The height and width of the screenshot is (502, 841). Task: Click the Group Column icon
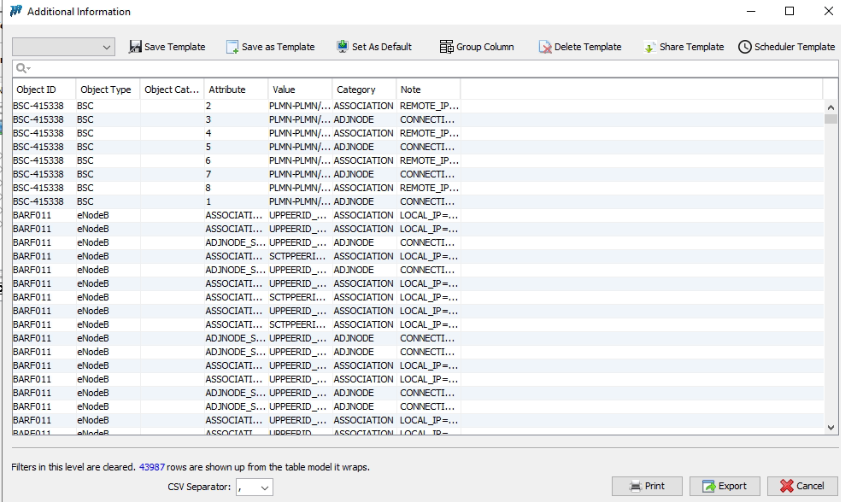point(446,47)
